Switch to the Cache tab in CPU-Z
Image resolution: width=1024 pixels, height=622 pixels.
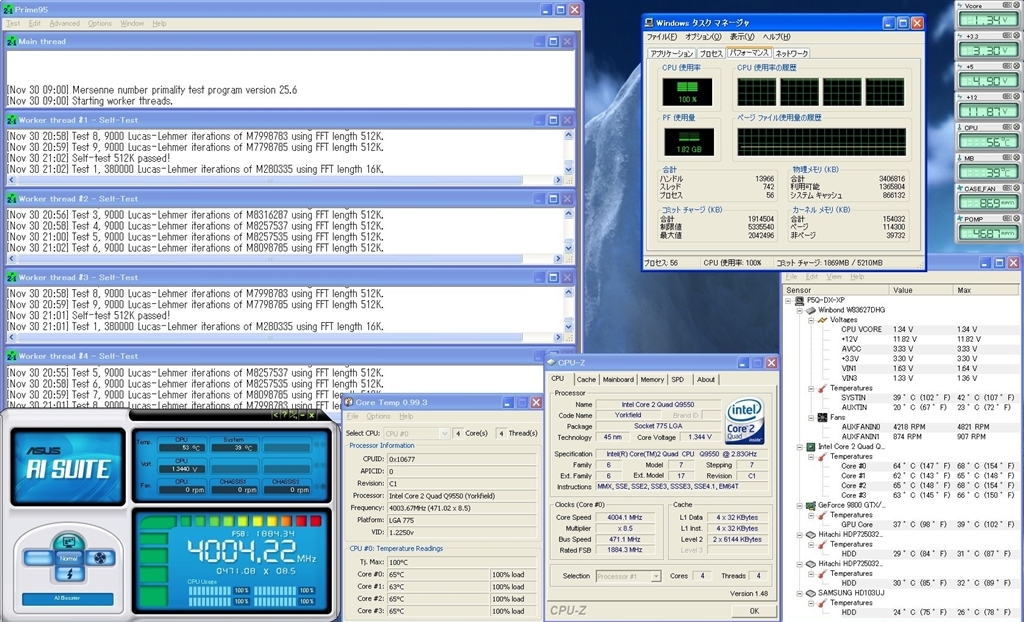(x=586, y=380)
